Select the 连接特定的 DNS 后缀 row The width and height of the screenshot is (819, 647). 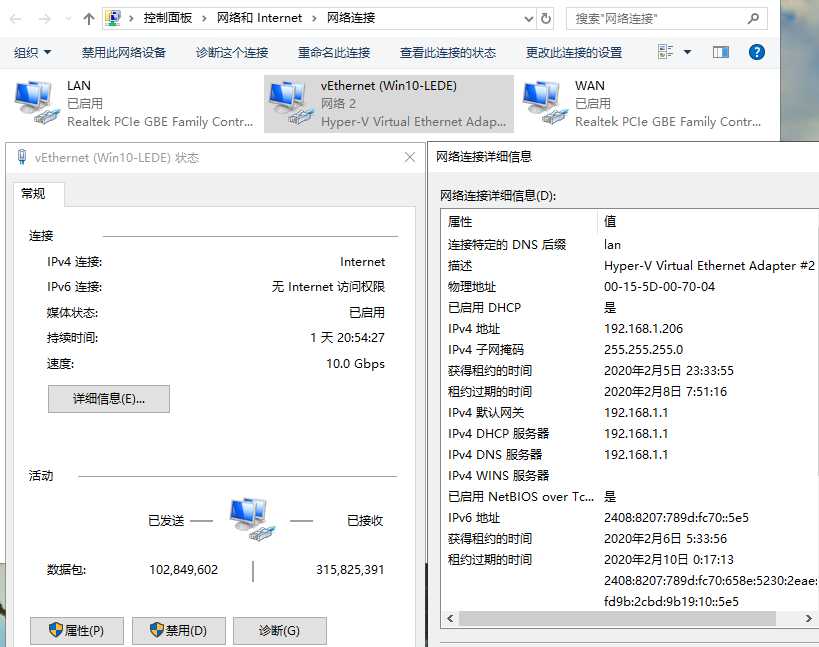(629, 244)
